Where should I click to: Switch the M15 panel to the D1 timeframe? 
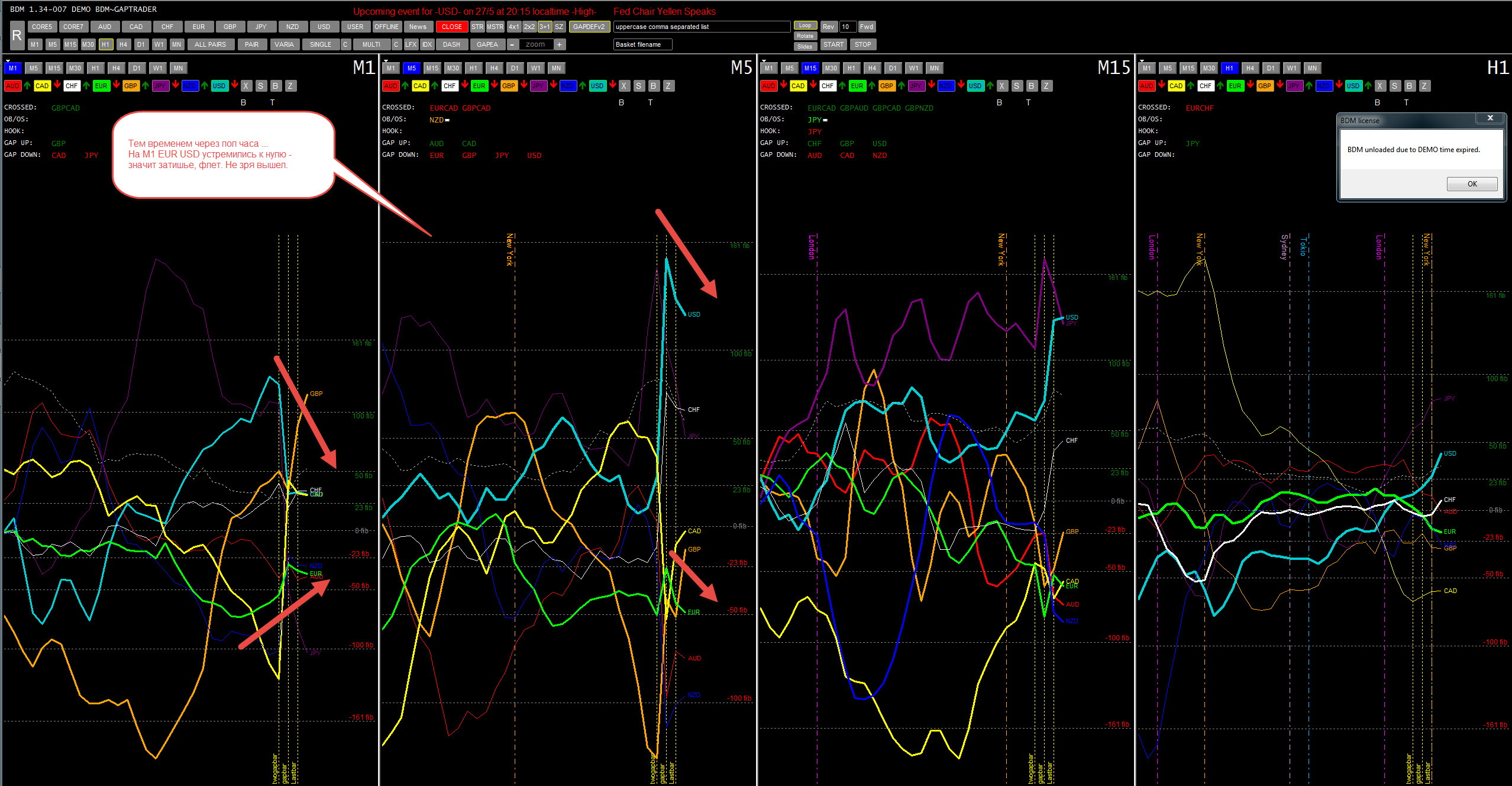click(893, 68)
